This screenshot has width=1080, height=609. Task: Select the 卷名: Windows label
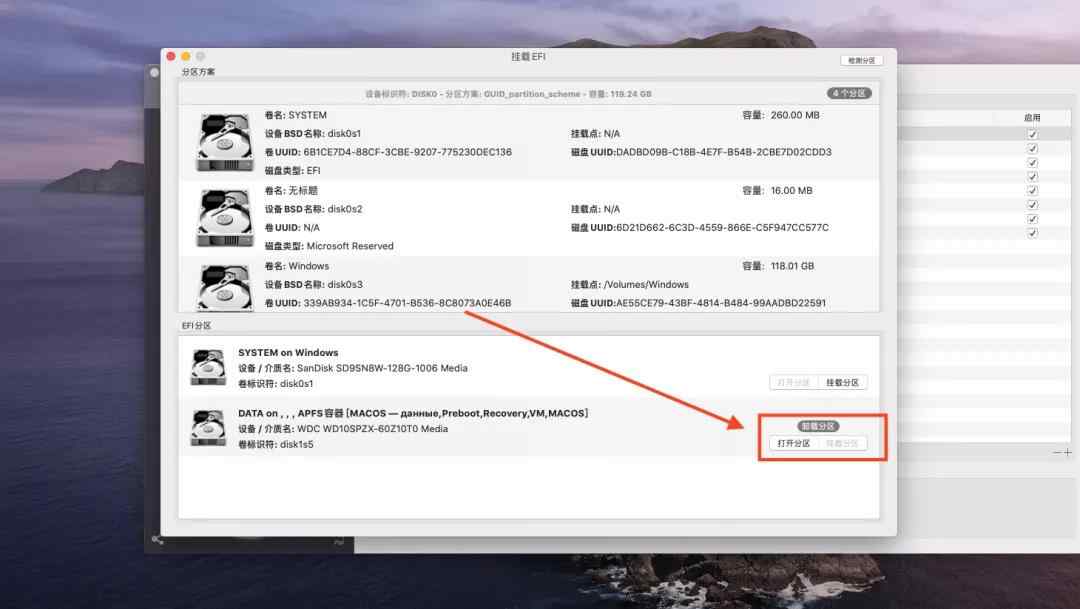(297, 266)
